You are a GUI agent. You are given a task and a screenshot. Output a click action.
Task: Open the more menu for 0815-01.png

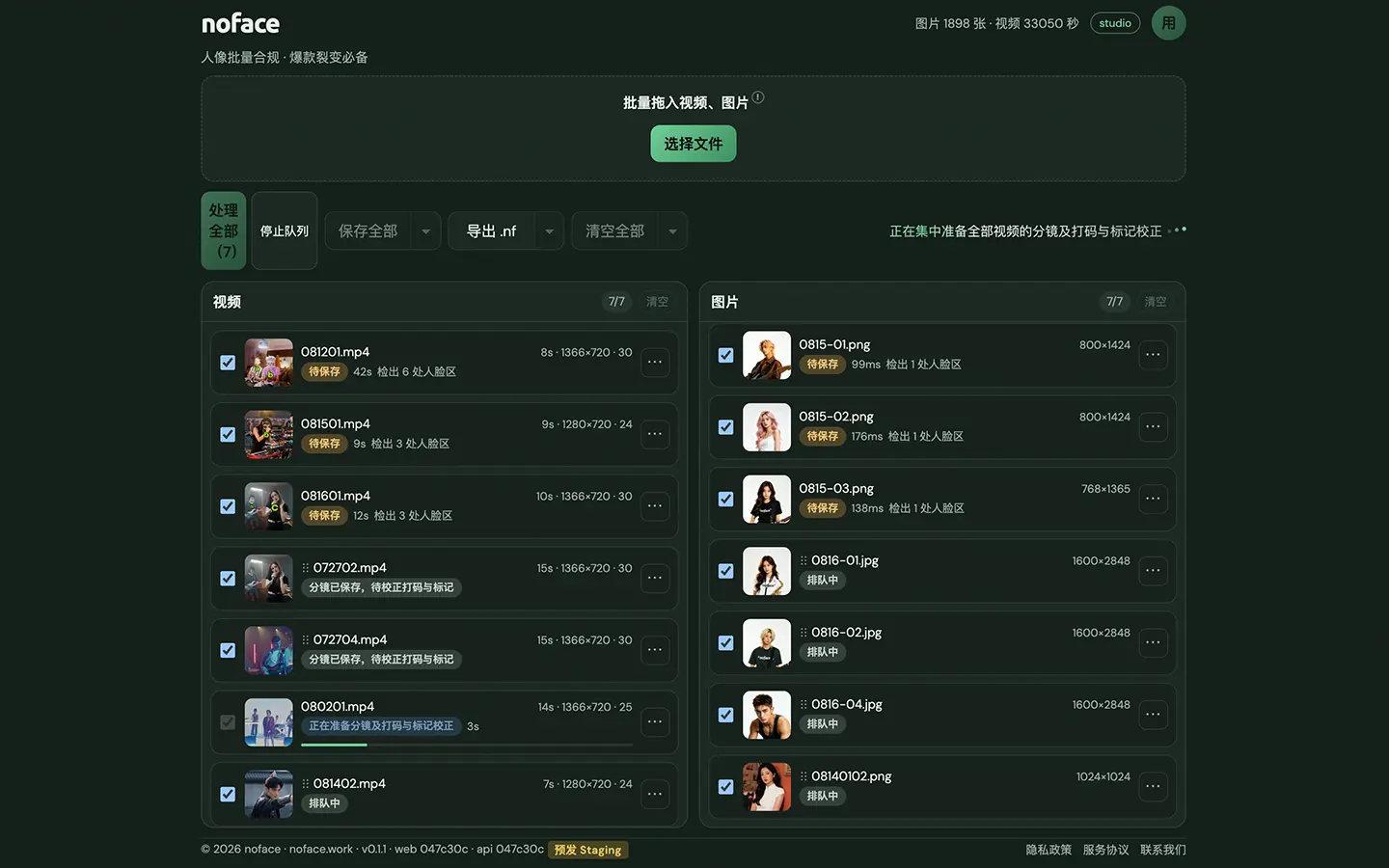pyautogui.click(x=1153, y=355)
